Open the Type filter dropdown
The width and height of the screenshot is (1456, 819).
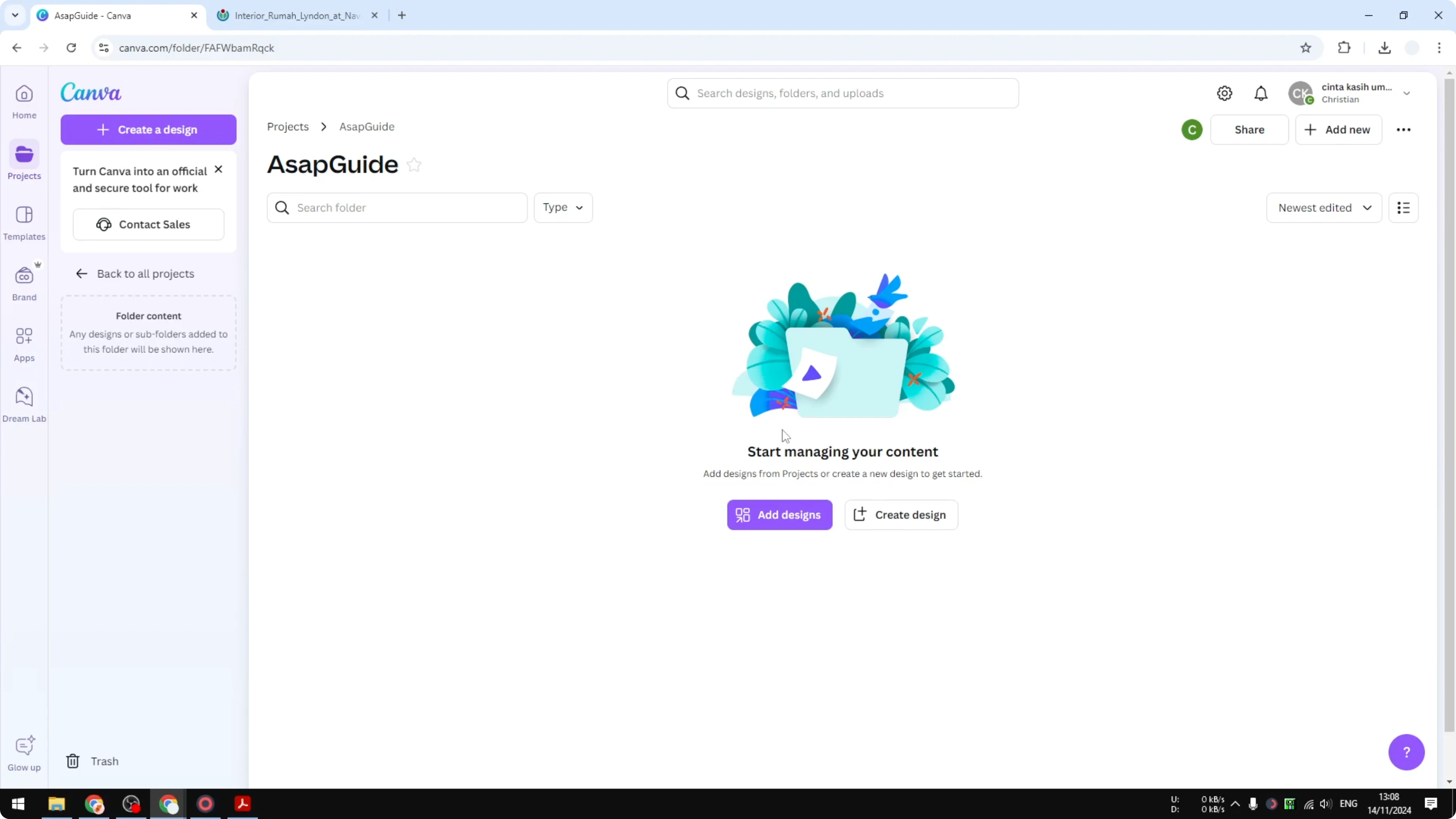point(563,207)
